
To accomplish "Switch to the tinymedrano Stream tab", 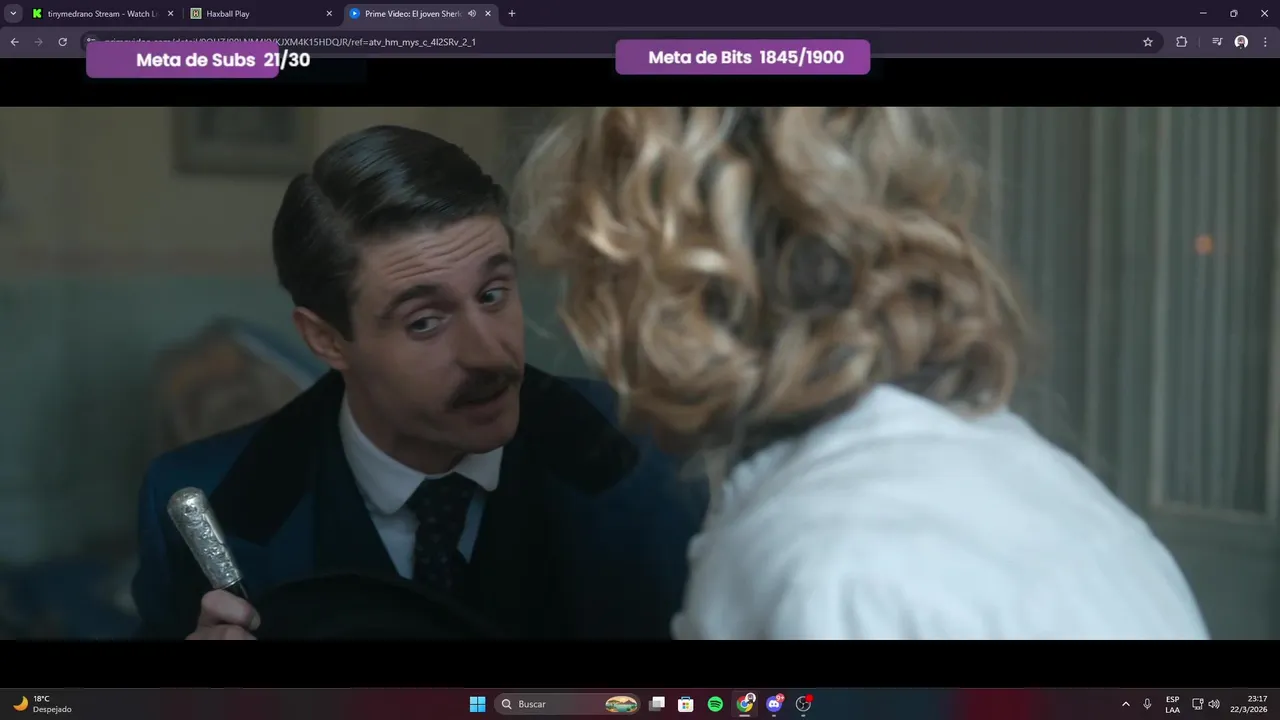I will coord(102,14).
